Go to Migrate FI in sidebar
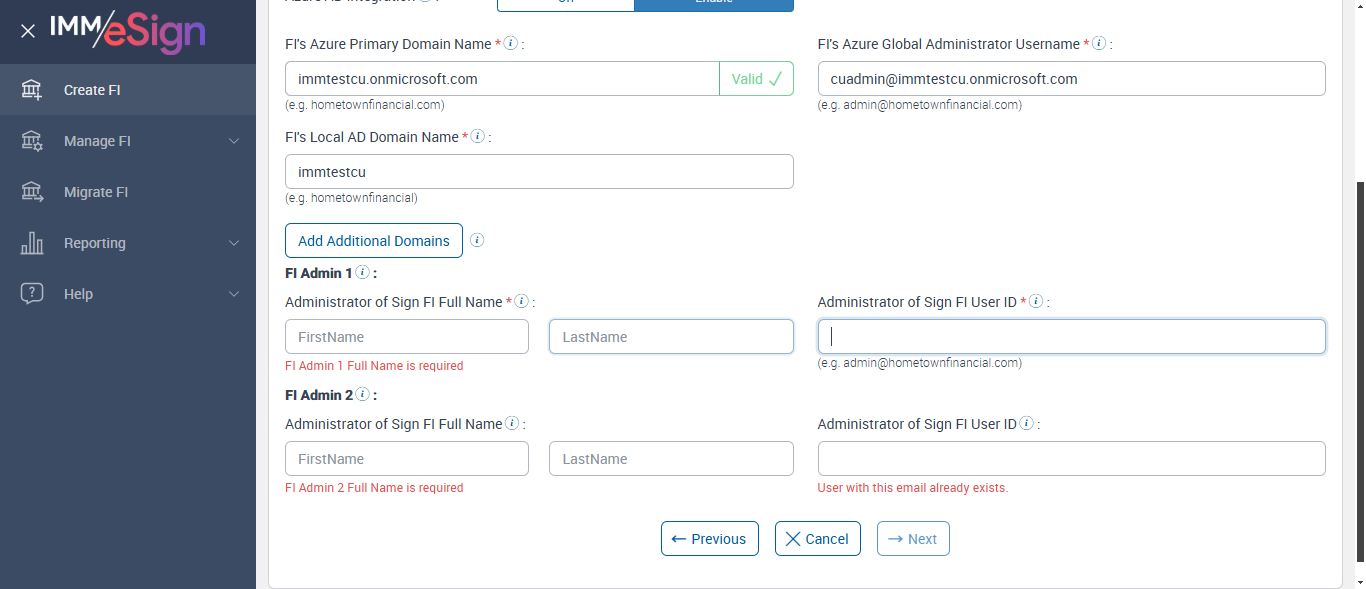The image size is (1366, 589). [x=96, y=192]
